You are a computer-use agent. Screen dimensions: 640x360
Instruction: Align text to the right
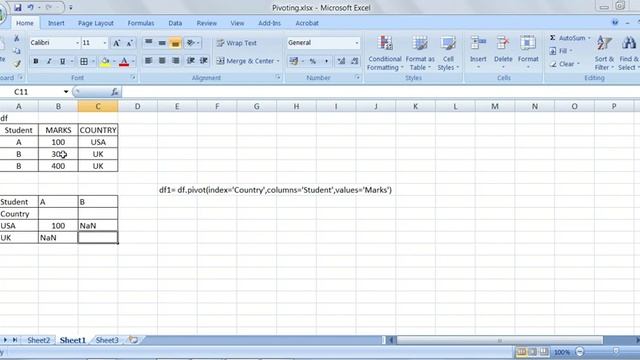coord(176,61)
